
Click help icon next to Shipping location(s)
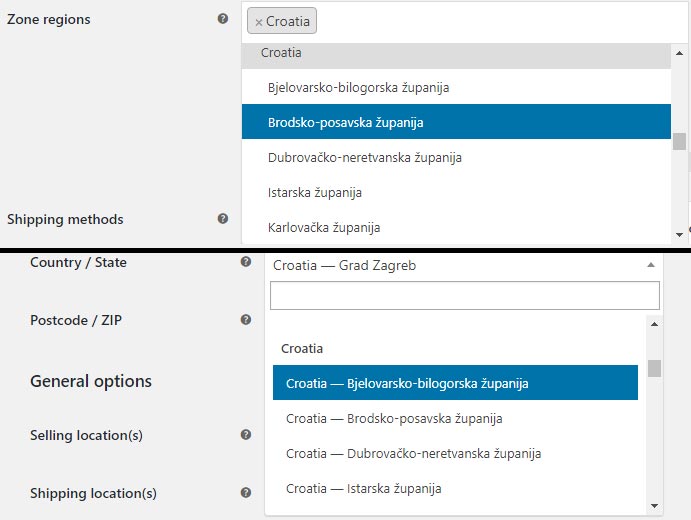pyautogui.click(x=246, y=493)
